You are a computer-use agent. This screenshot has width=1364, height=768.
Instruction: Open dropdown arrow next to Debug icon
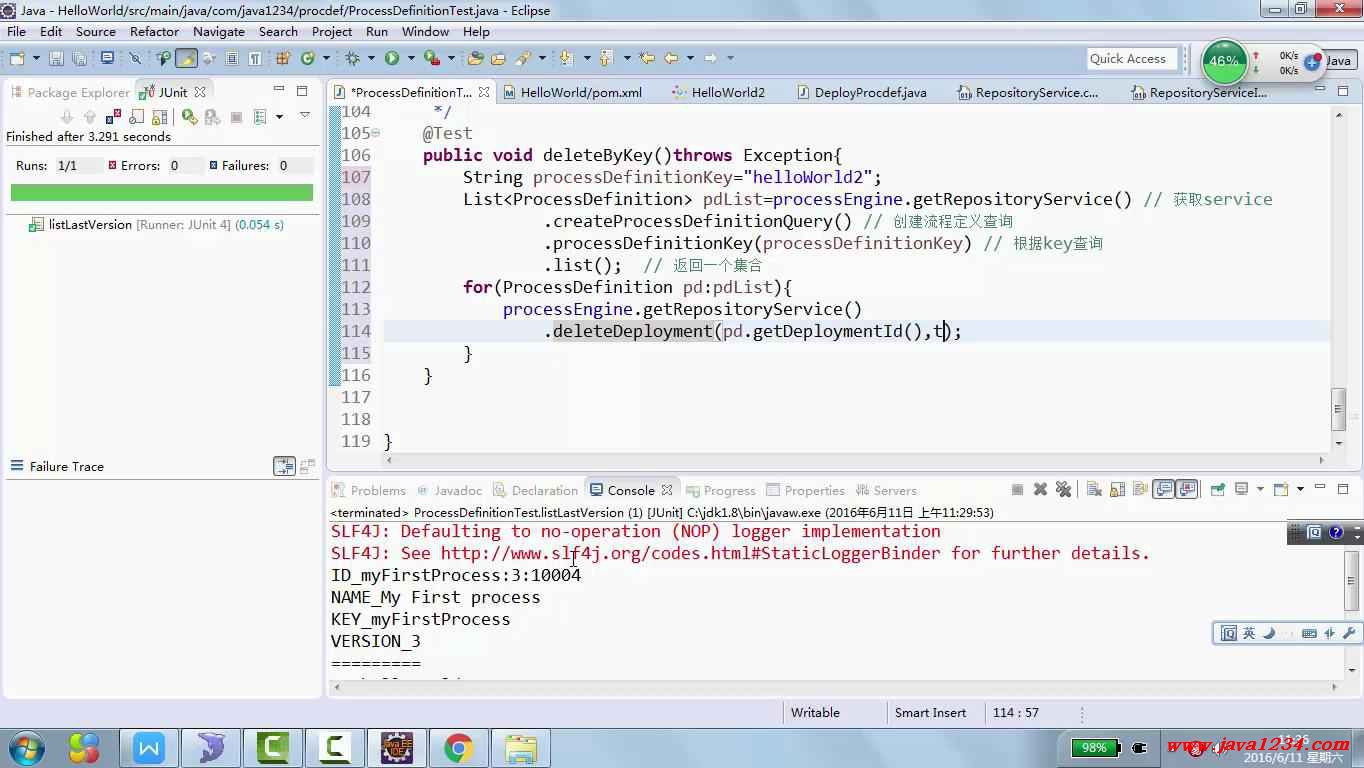pyautogui.click(x=370, y=58)
